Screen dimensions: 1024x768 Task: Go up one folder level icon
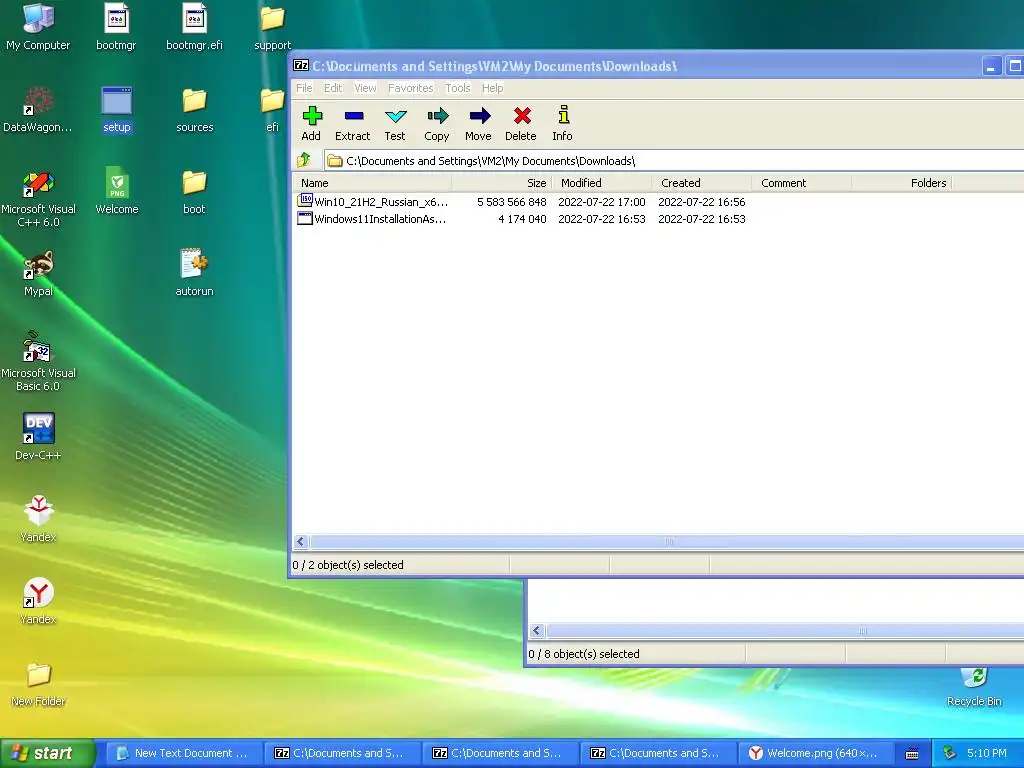click(304, 160)
